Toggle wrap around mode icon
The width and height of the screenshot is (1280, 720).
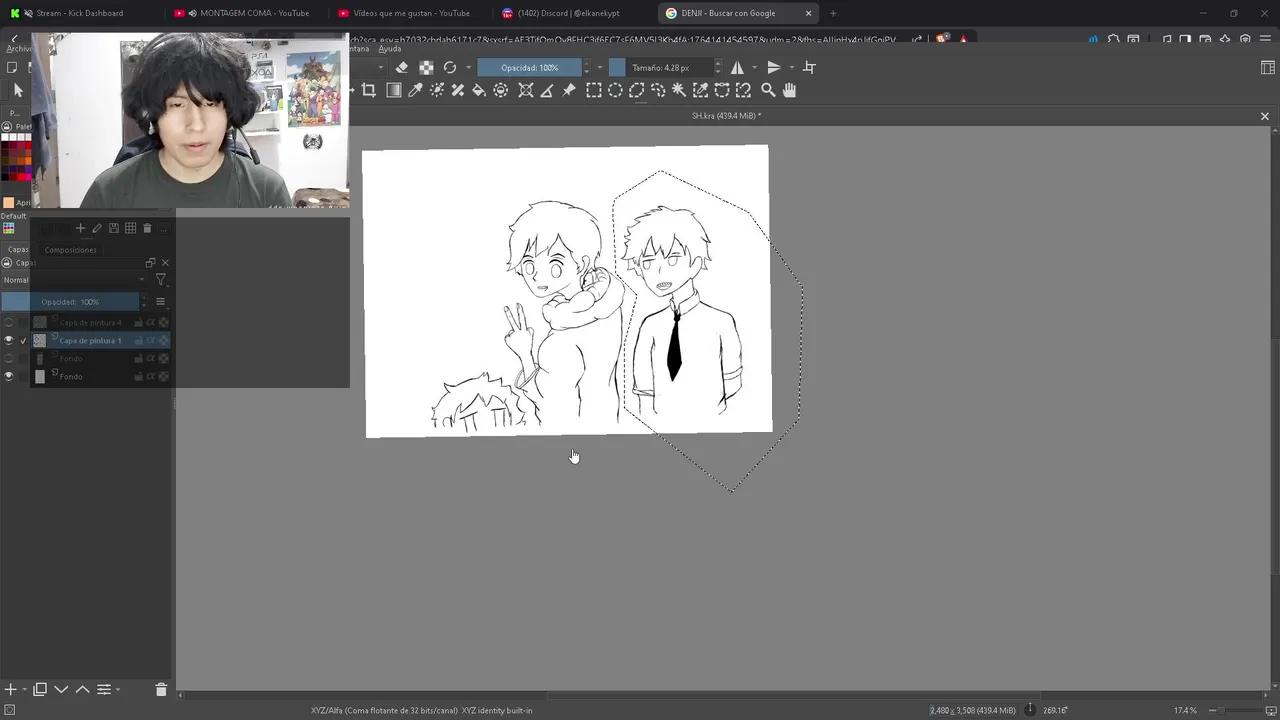click(809, 67)
